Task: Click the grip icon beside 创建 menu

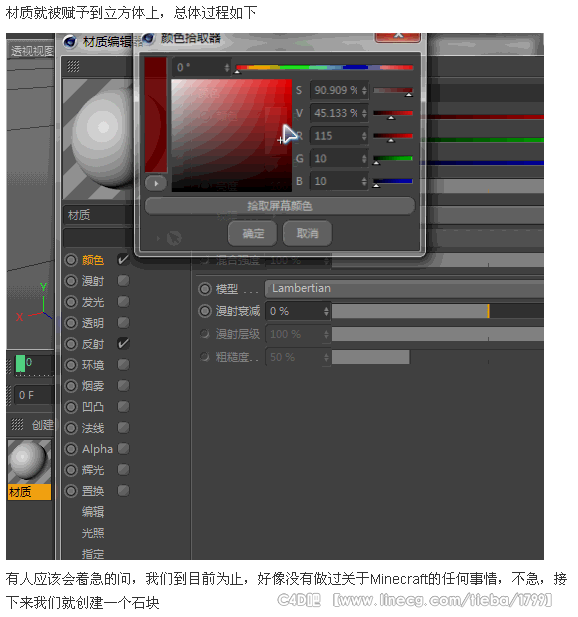Action: (17, 424)
